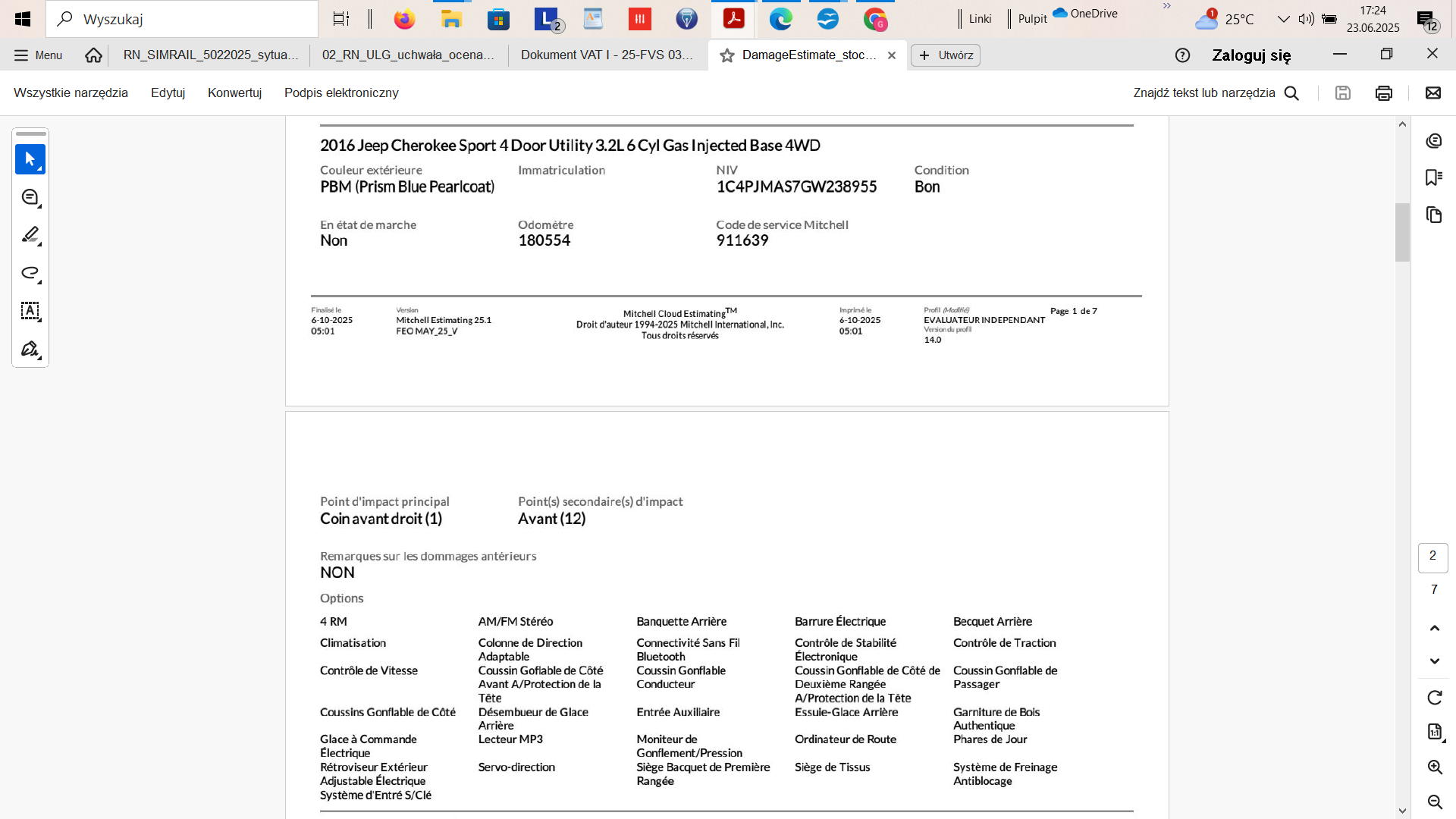Switch to Dokument VAT tab
Viewport: 1456px width, 819px height.
pyautogui.click(x=607, y=55)
